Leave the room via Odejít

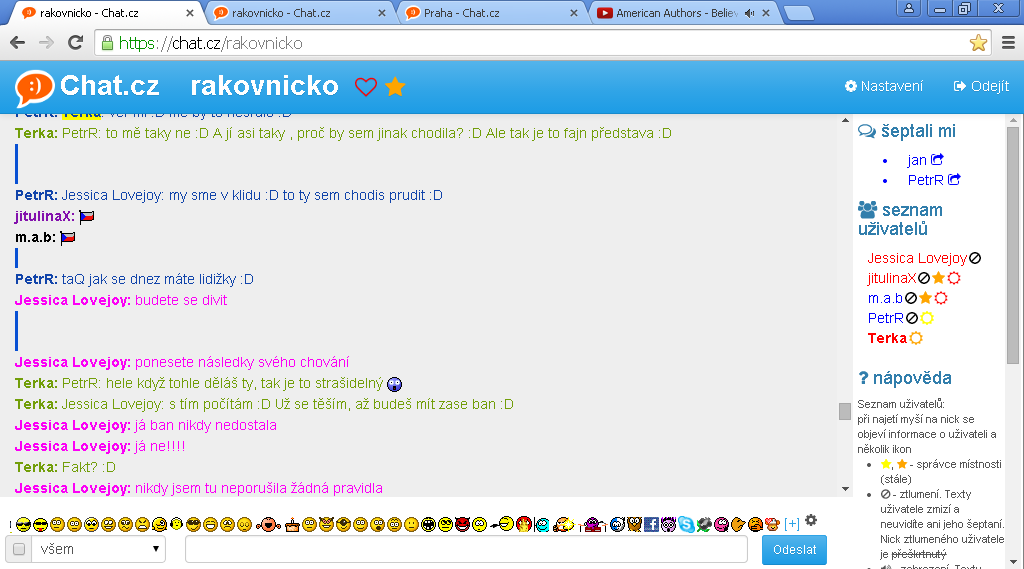pyautogui.click(x=981, y=86)
